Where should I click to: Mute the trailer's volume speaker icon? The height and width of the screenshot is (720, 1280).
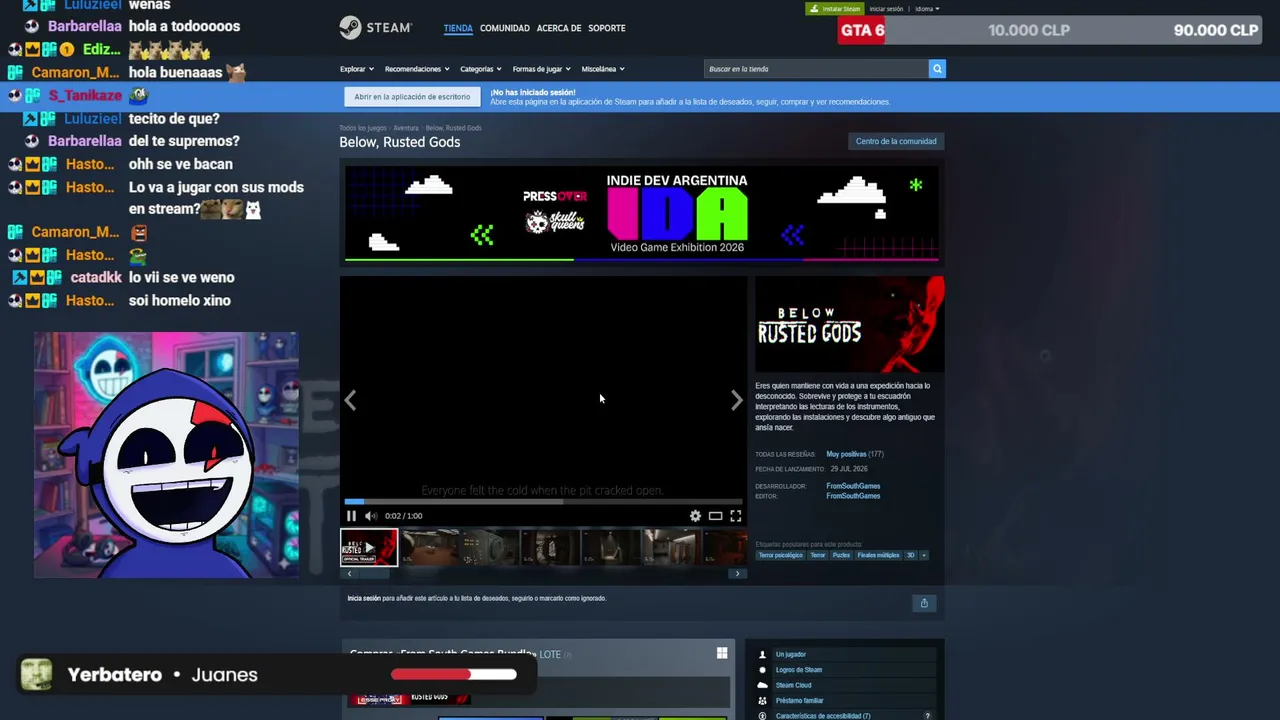click(370, 516)
